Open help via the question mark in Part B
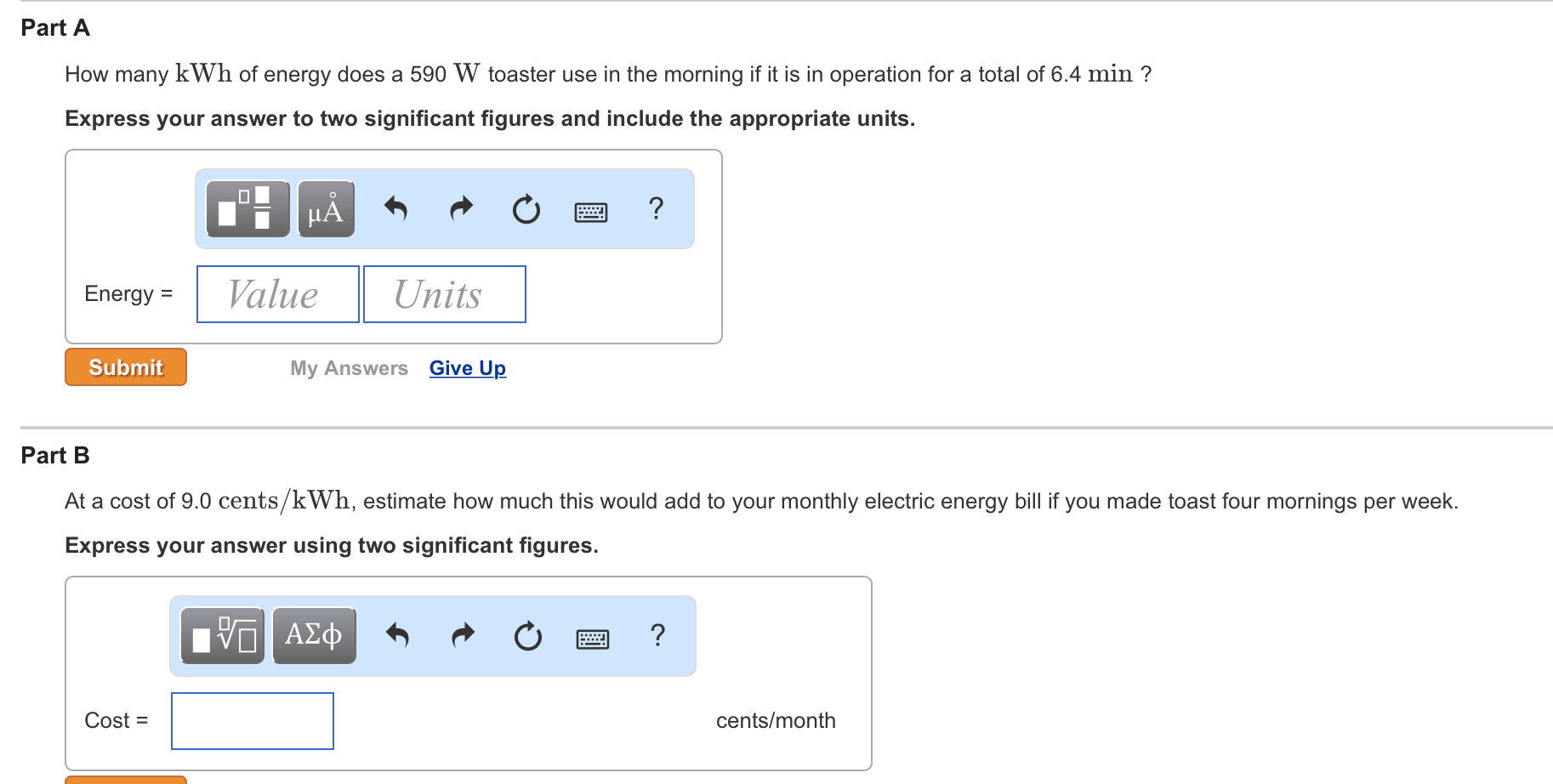The height and width of the screenshot is (784, 1553). [x=657, y=635]
